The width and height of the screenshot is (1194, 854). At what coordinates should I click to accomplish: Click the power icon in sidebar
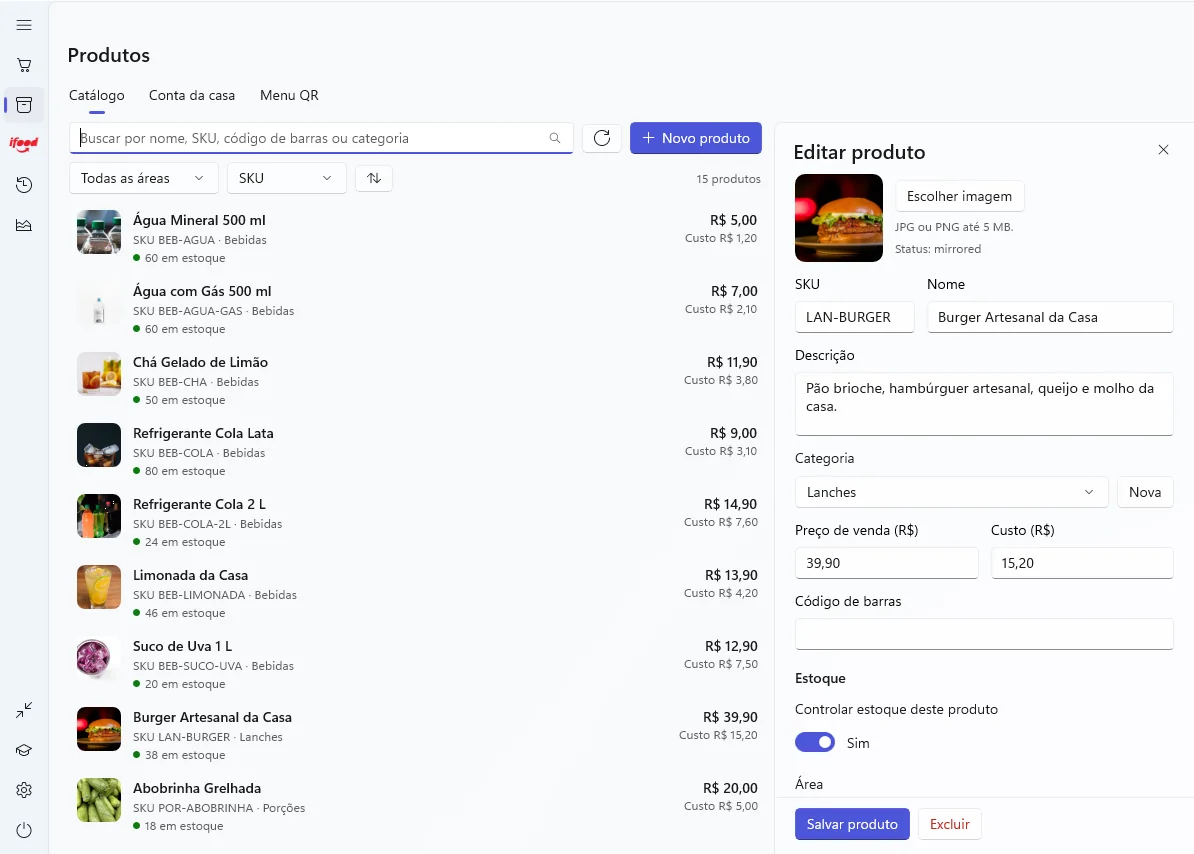pyautogui.click(x=24, y=830)
